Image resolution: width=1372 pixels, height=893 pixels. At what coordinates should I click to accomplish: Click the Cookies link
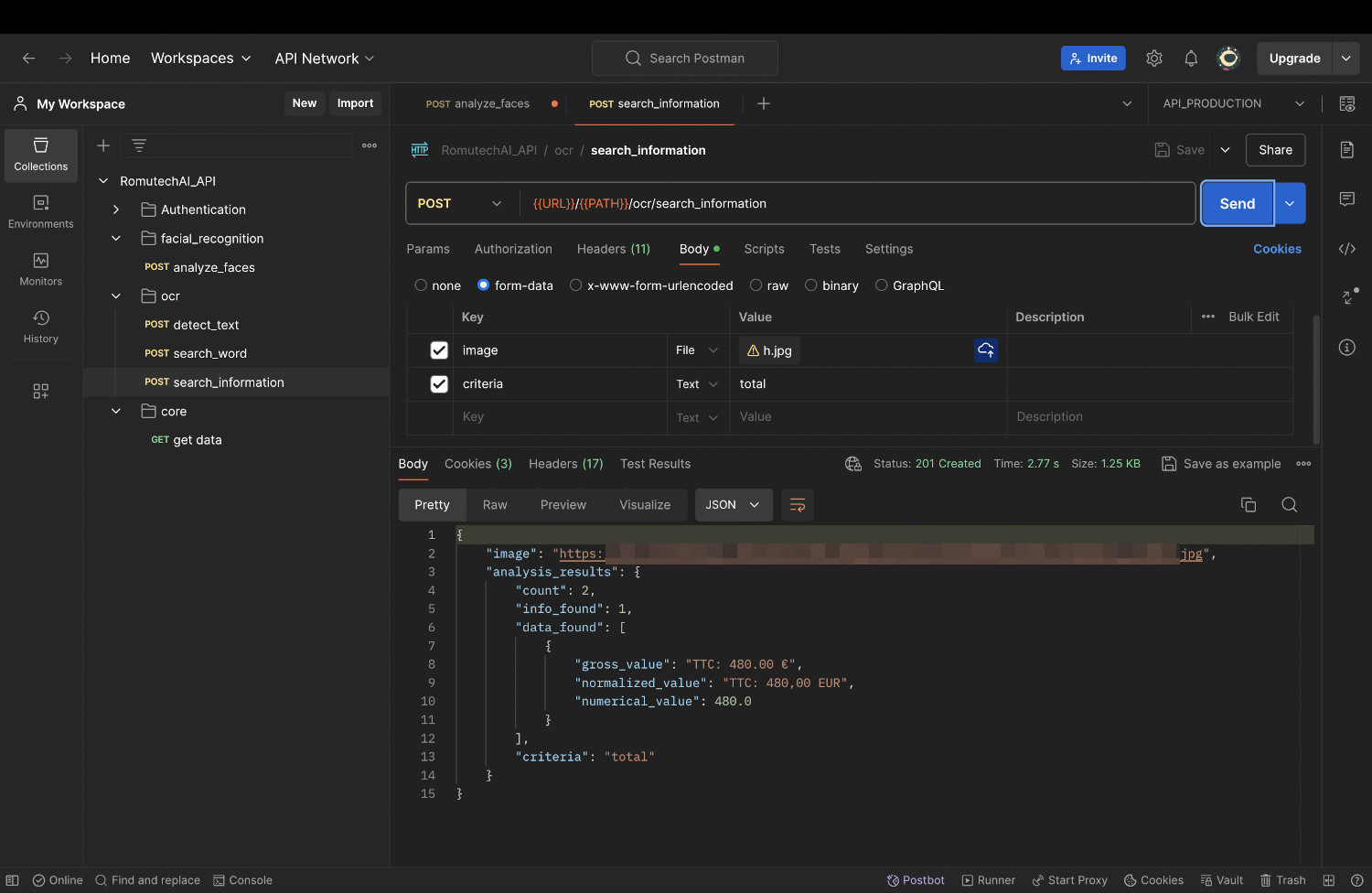click(1277, 249)
